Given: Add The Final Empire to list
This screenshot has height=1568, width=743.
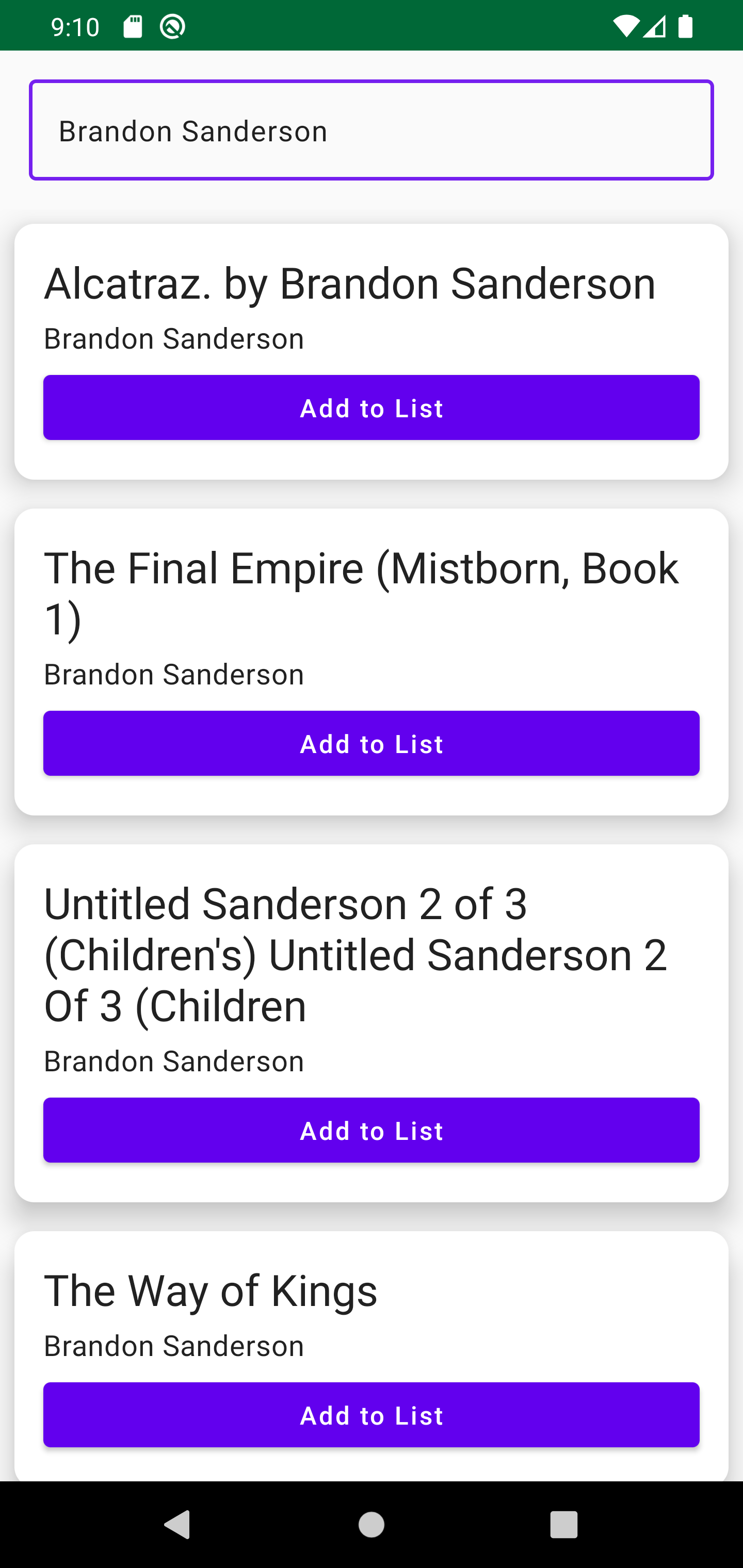Looking at the screenshot, I should [x=372, y=743].
